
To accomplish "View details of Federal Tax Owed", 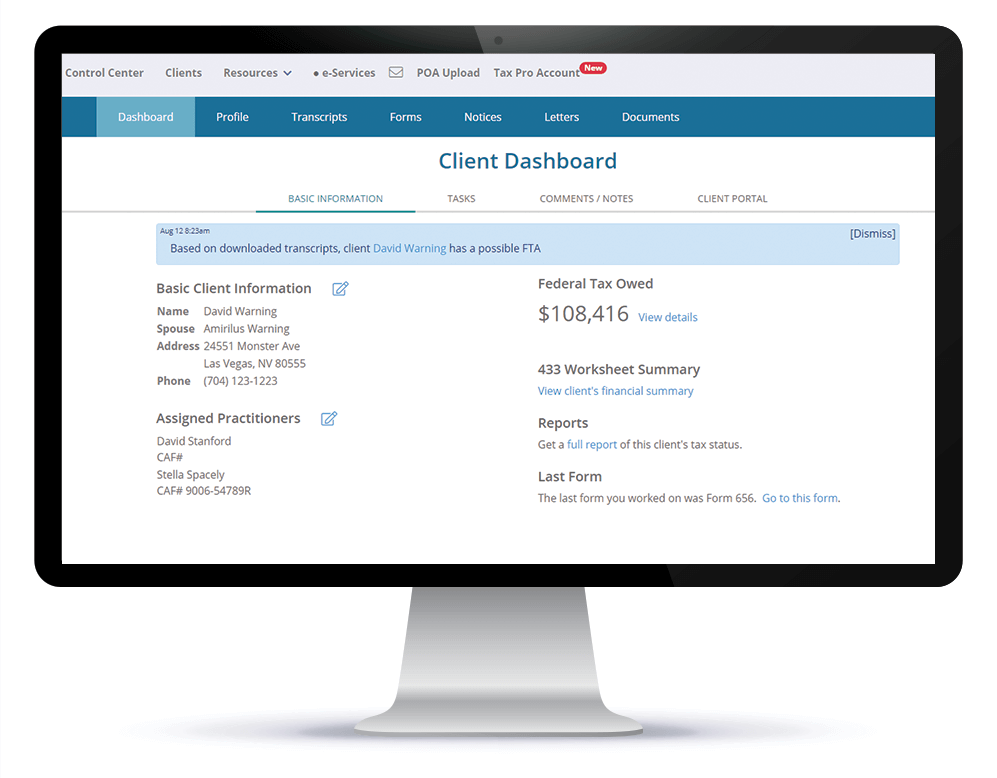I will [667, 317].
